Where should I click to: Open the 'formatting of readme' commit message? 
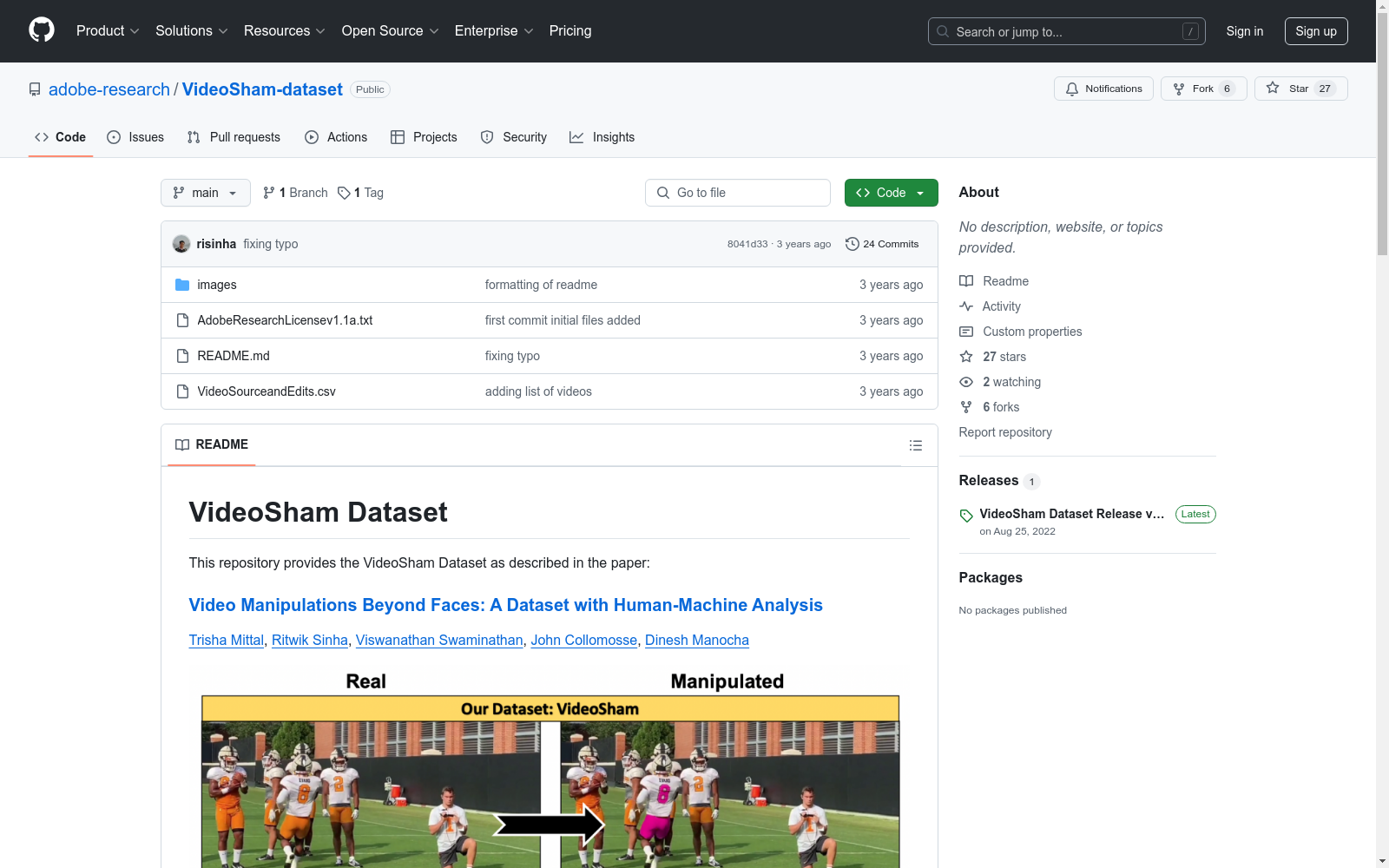(541, 285)
